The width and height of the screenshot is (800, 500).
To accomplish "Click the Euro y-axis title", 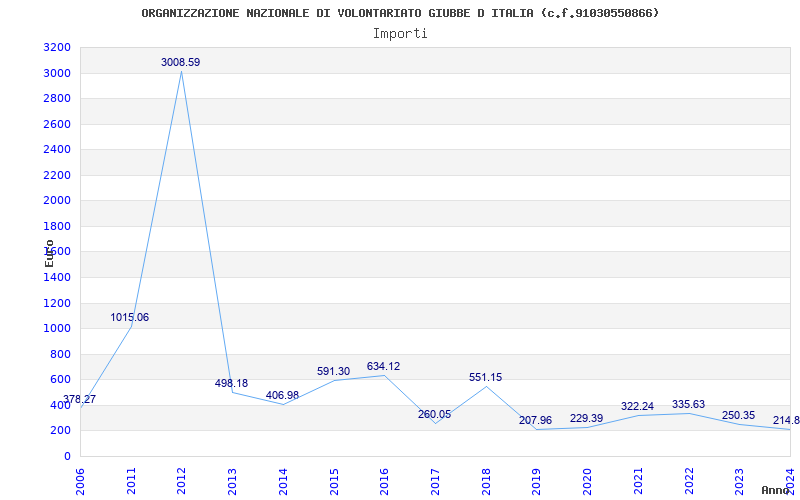I will (49, 253).
